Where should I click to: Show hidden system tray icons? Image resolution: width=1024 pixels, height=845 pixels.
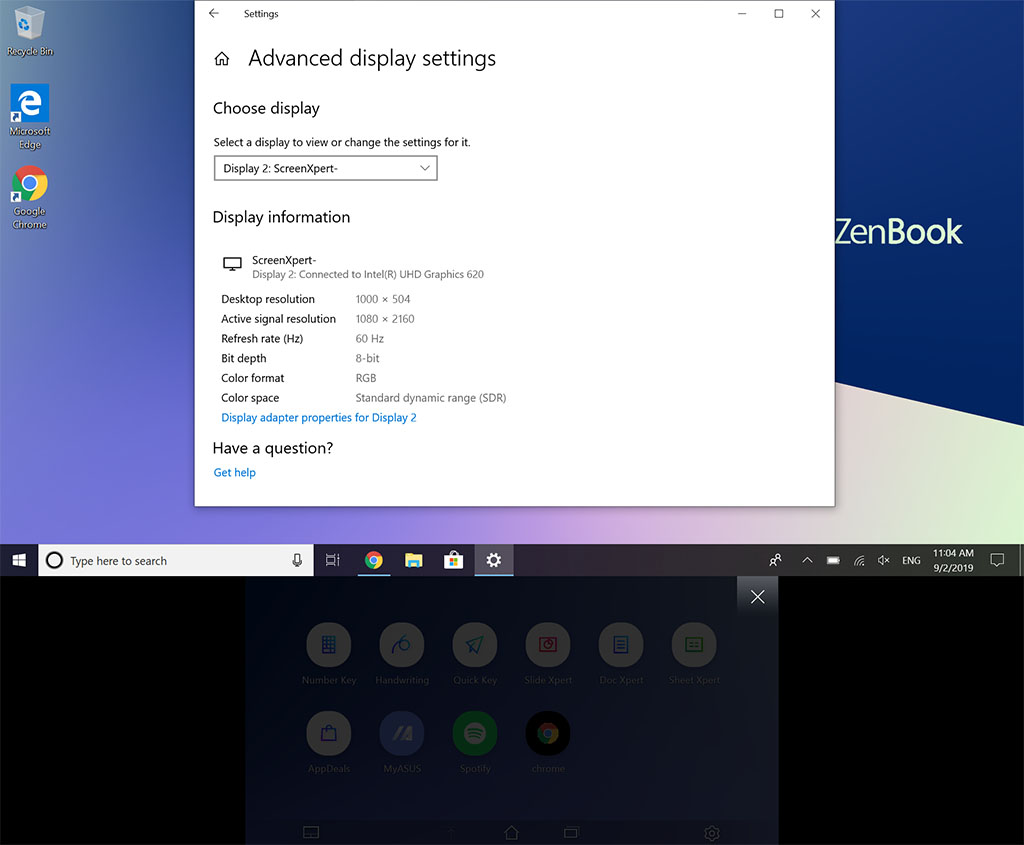807,560
